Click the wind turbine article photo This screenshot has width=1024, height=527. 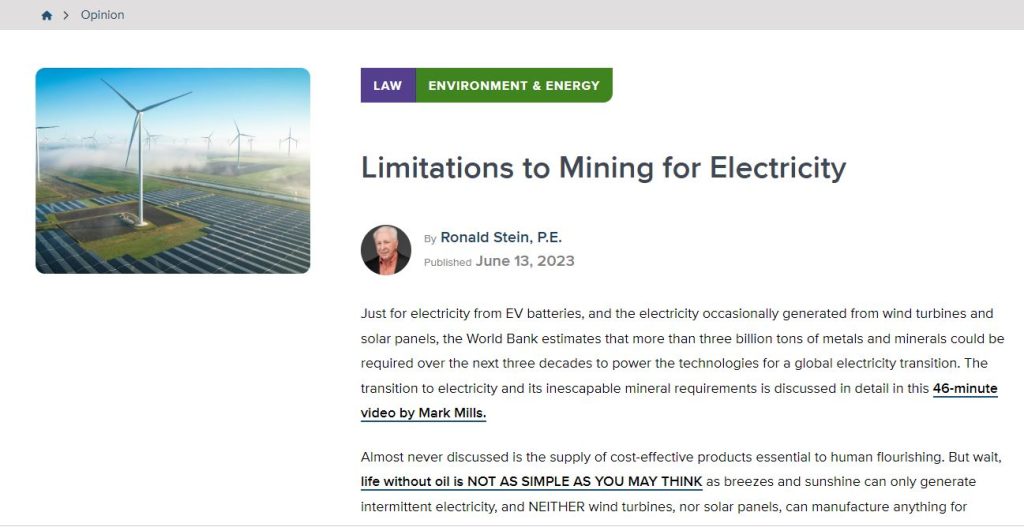coord(172,171)
